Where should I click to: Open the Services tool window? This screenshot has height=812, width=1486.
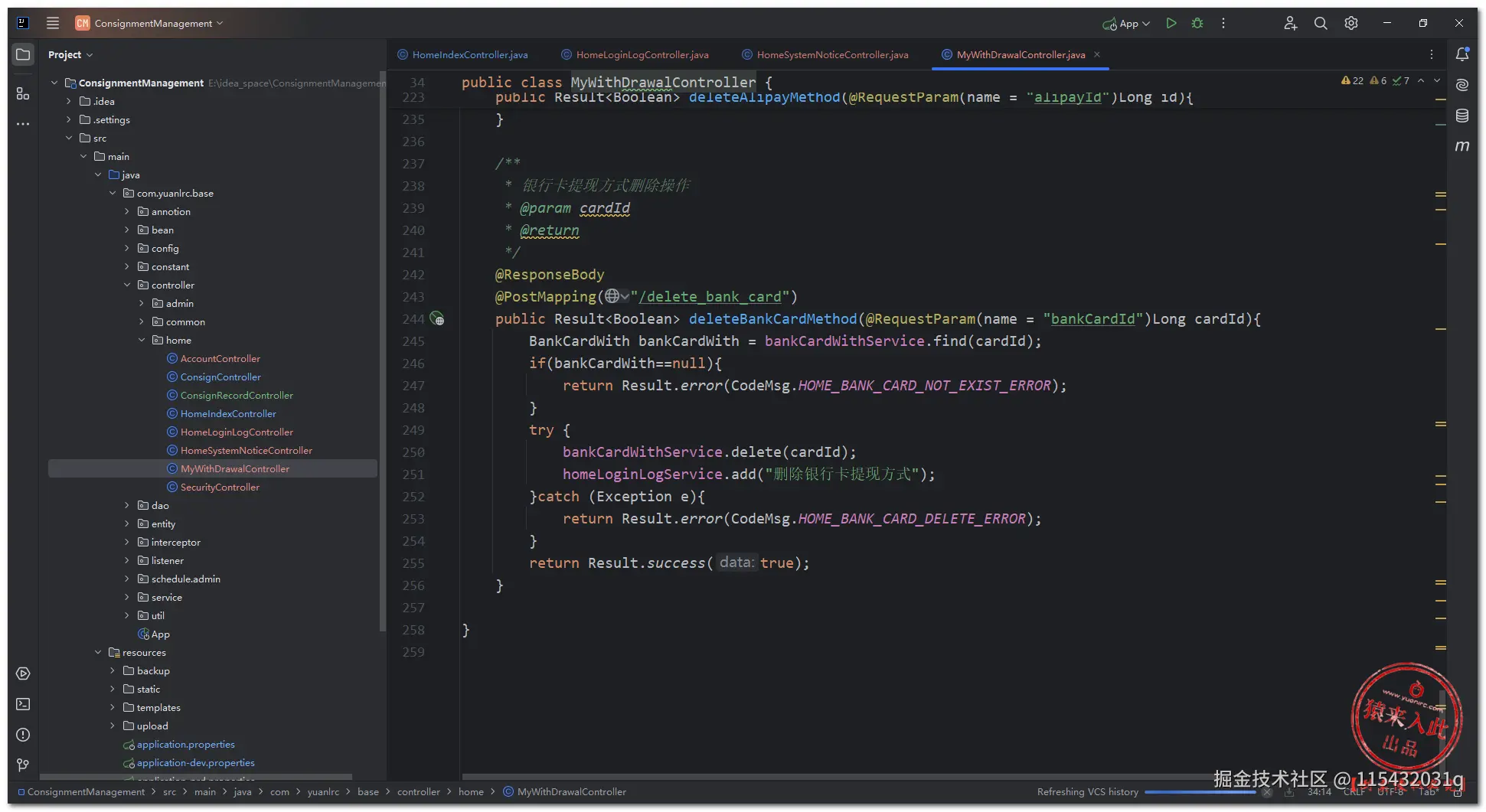point(23,673)
